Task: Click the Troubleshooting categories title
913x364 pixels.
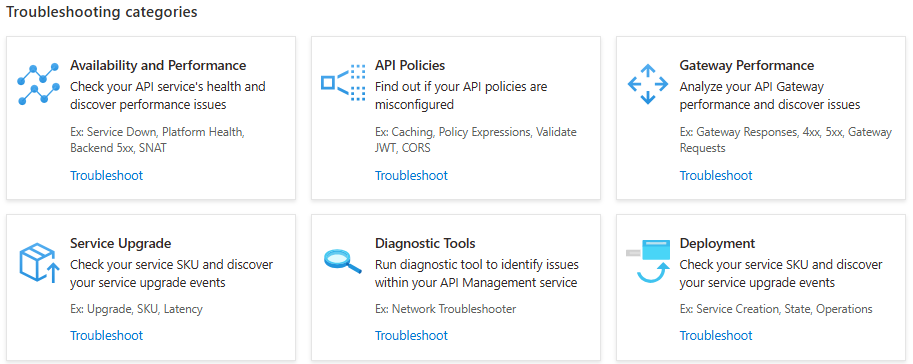Action: (102, 12)
